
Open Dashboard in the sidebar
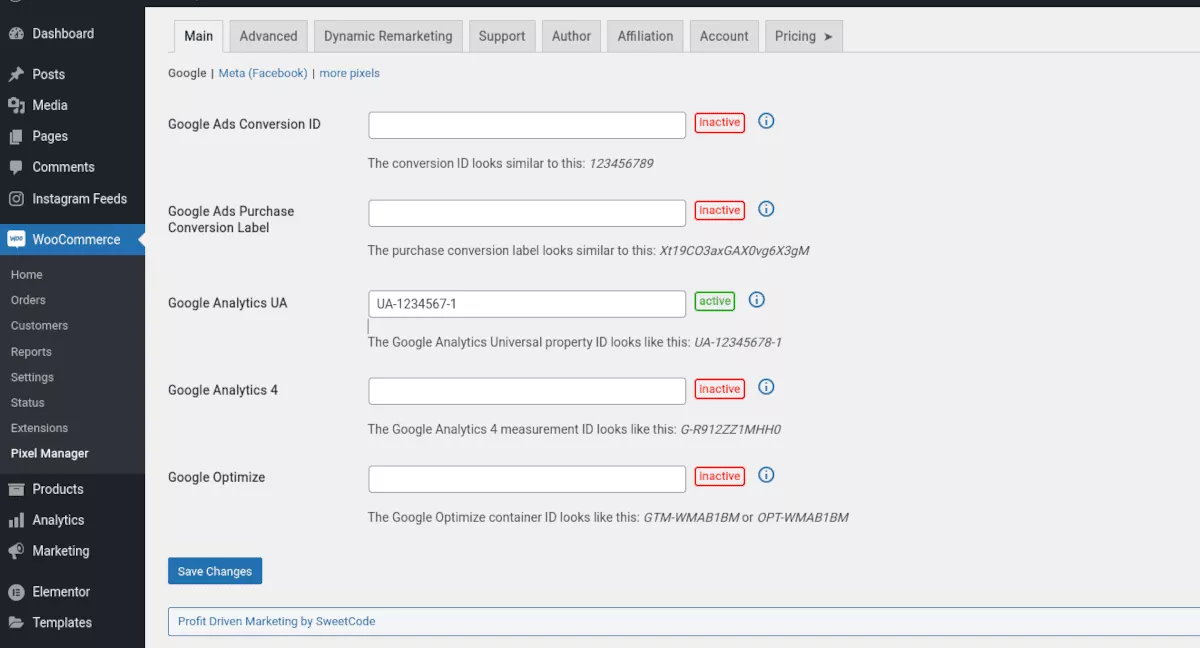coord(63,34)
